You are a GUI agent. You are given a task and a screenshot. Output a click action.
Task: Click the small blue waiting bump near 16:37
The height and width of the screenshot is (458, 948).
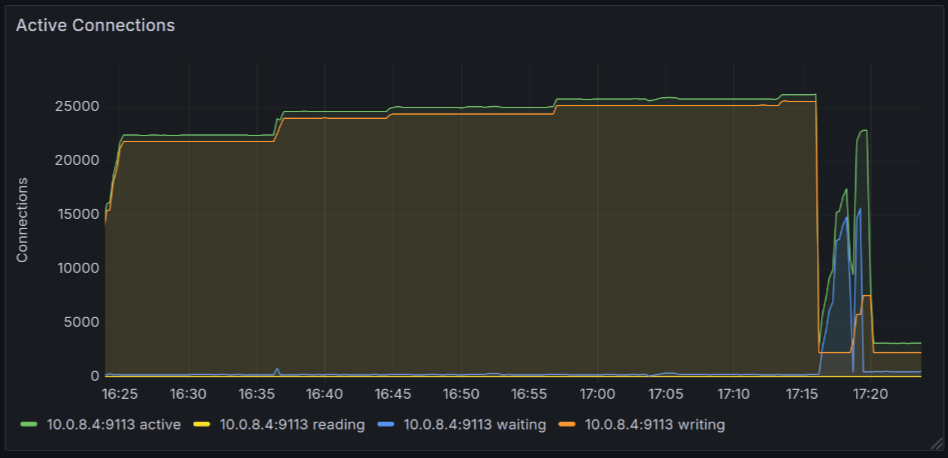click(x=277, y=369)
